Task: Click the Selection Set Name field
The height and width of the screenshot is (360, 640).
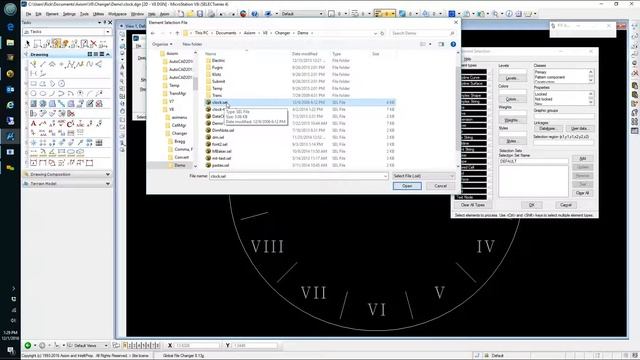Action: (x=533, y=161)
